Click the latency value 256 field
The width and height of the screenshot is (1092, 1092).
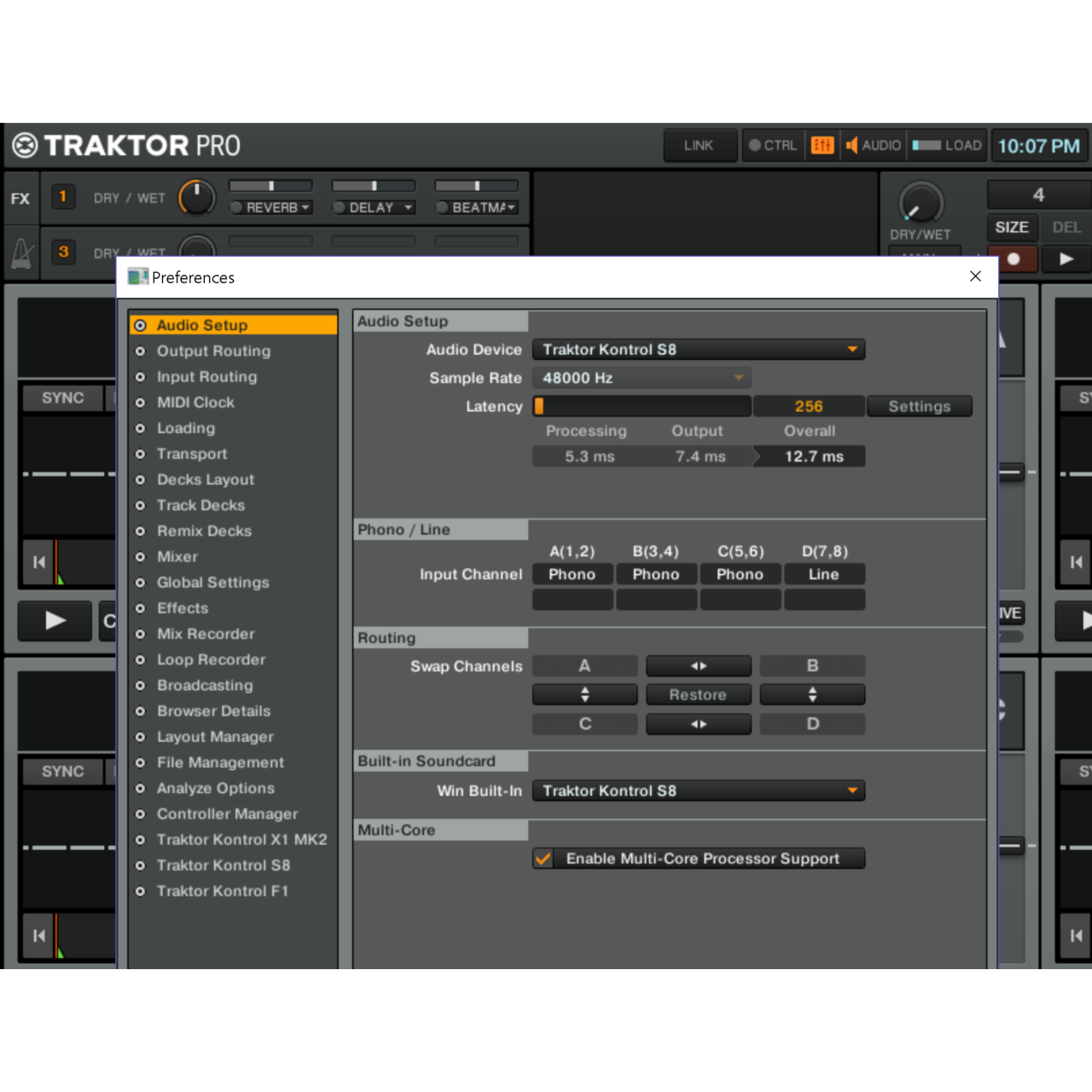coord(809,407)
